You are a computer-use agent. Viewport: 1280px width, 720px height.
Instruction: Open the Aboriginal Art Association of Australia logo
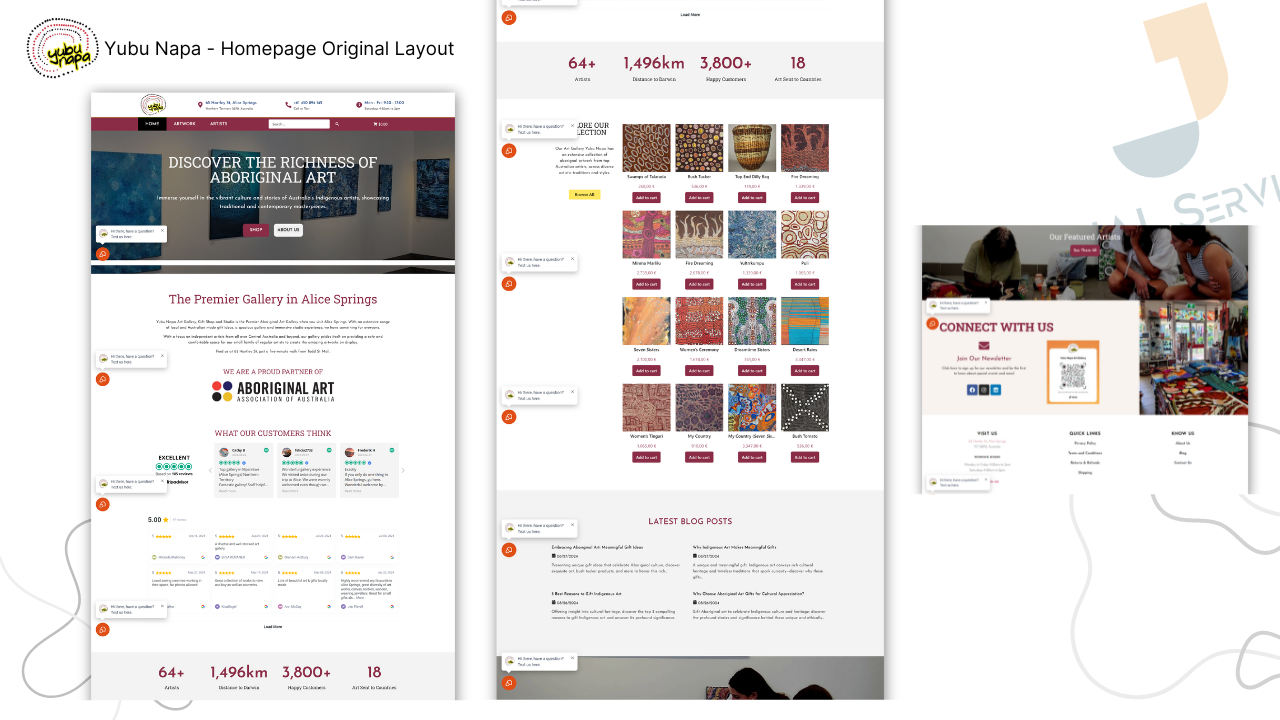[x=273, y=391]
